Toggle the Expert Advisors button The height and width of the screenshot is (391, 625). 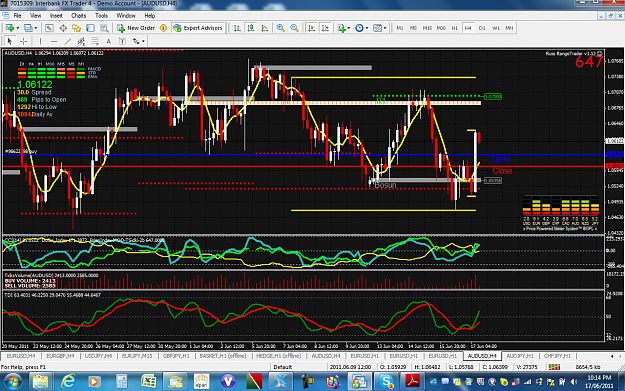coord(198,28)
